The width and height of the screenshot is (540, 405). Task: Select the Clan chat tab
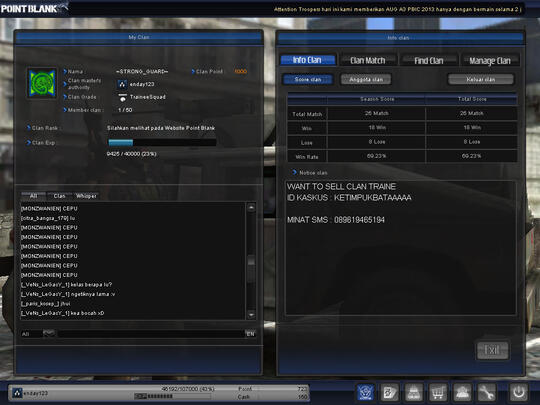pyautogui.click(x=59, y=196)
